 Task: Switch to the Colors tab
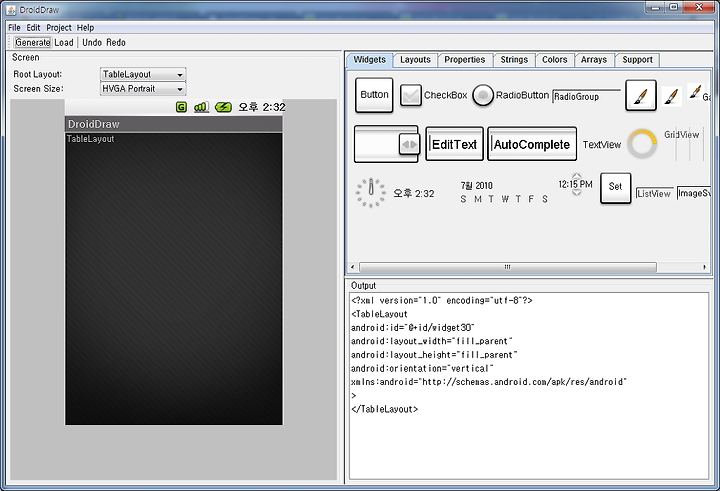click(x=554, y=60)
